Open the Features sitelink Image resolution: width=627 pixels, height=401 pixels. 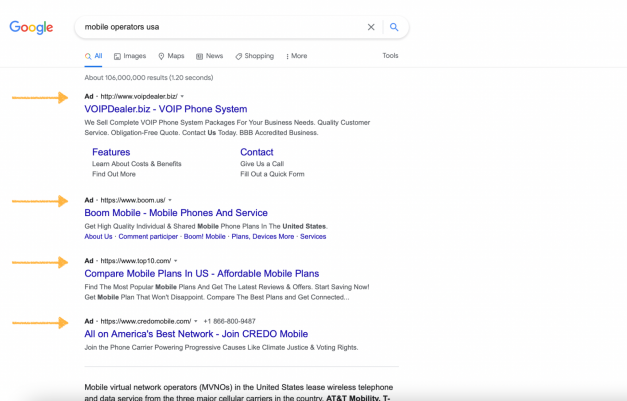tap(111, 152)
